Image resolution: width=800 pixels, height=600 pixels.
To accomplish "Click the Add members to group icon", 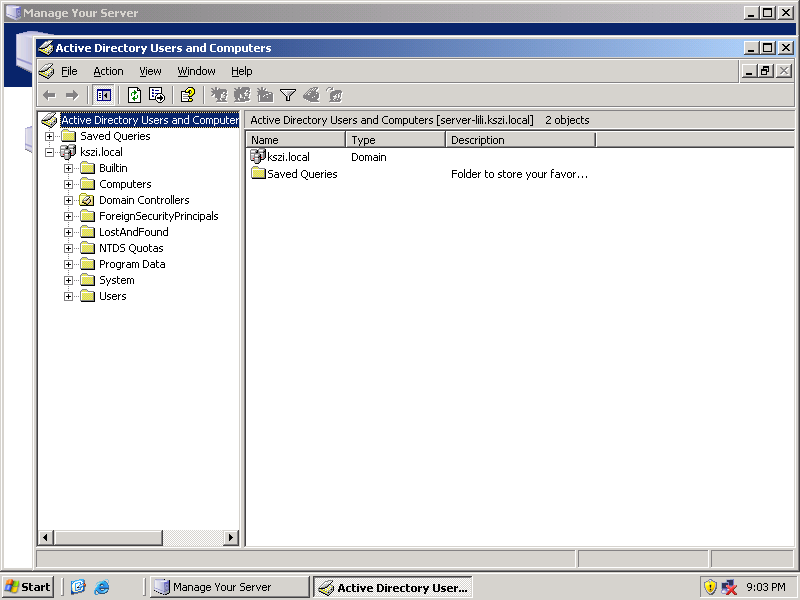I will click(x=334, y=95).
